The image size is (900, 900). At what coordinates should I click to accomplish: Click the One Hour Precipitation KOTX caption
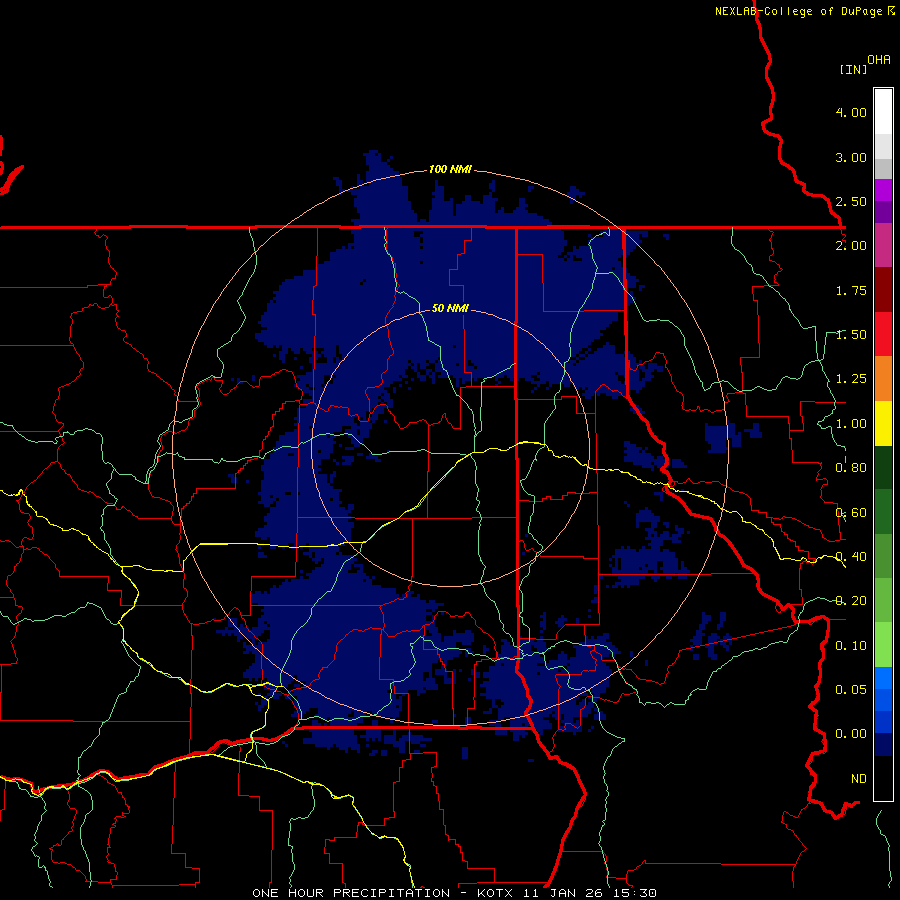(x=454, y=893)
